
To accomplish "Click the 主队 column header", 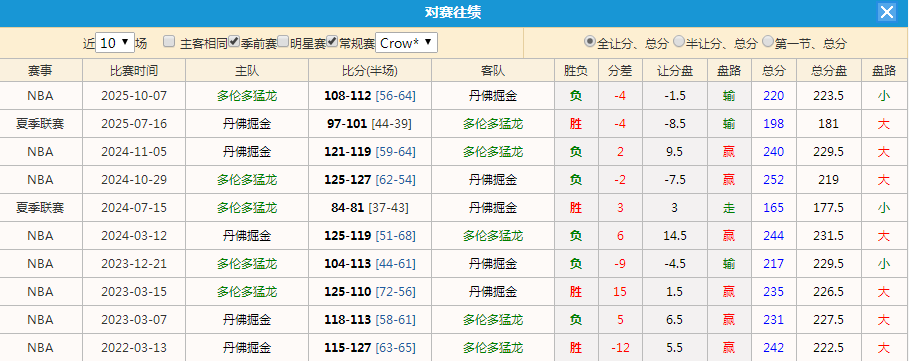I will 247,71.
